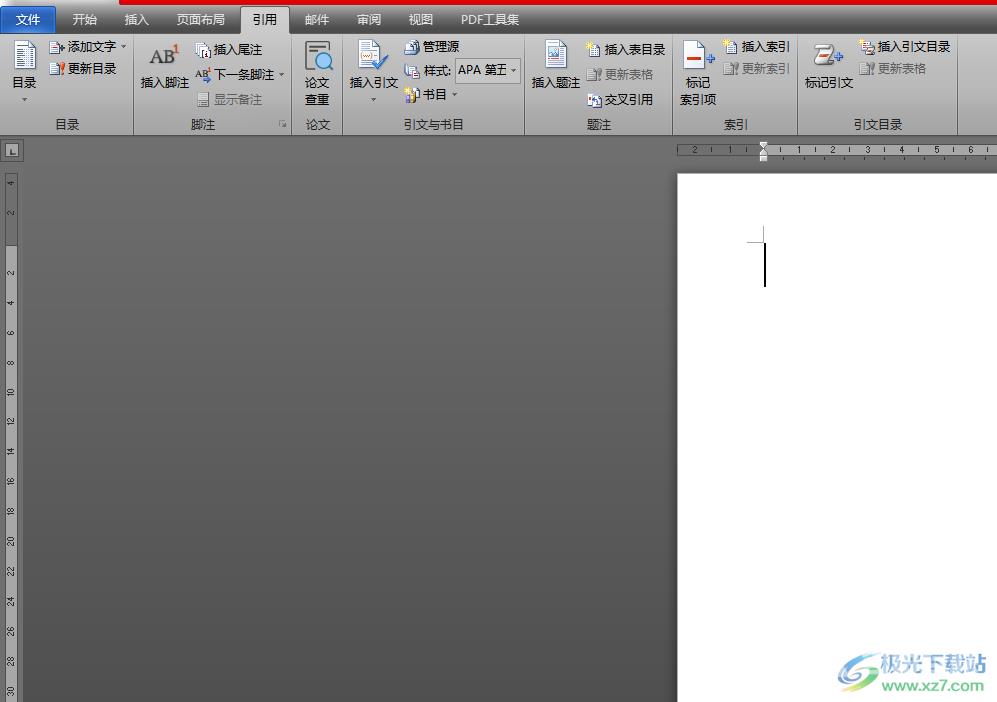Click 更新索引 button
The width and height of the screenshot is (997, 702).
click(757, 69)
